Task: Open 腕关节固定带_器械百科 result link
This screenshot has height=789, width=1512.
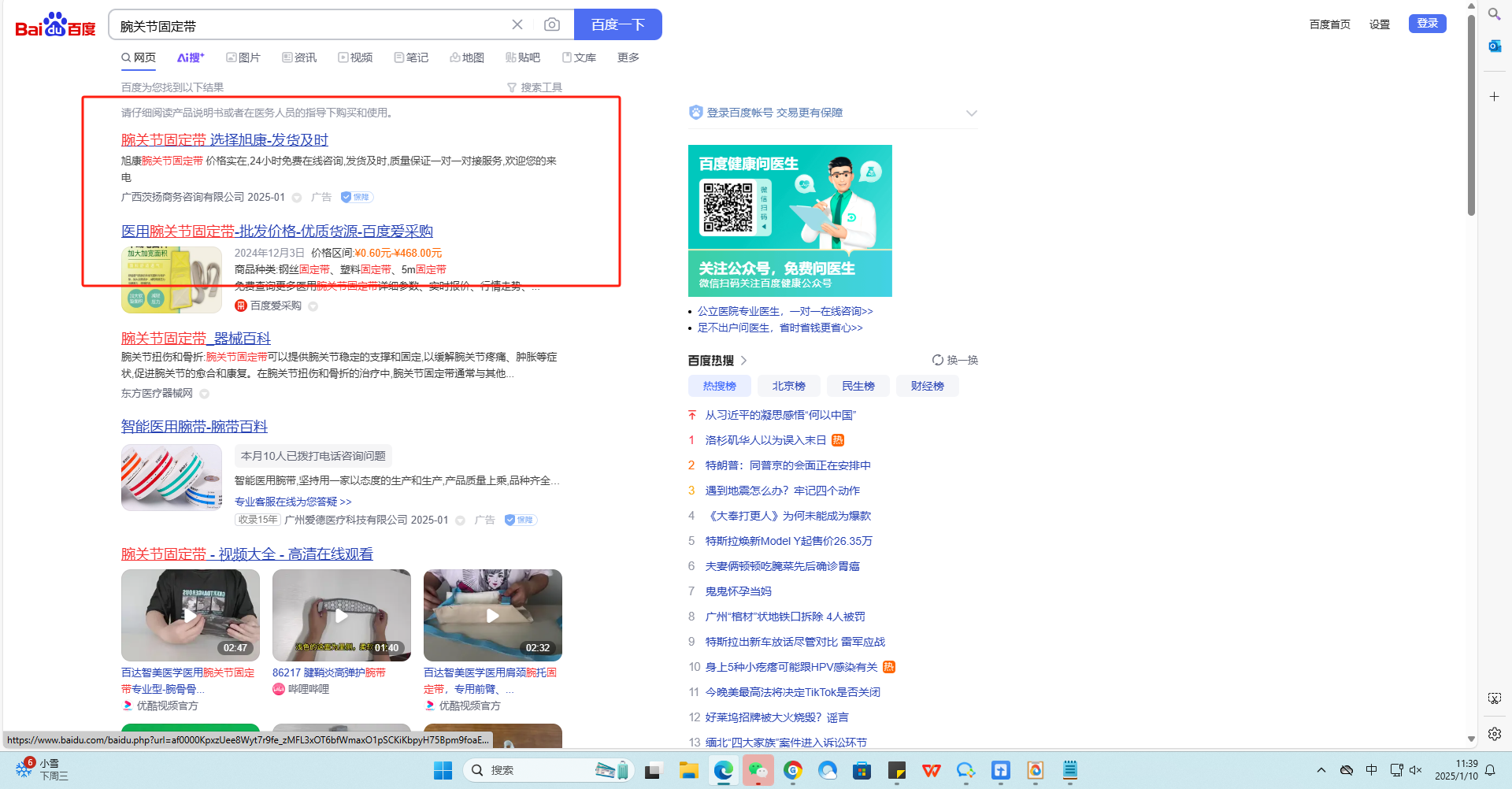Action: pyautogui.click(x=196, y=339)
